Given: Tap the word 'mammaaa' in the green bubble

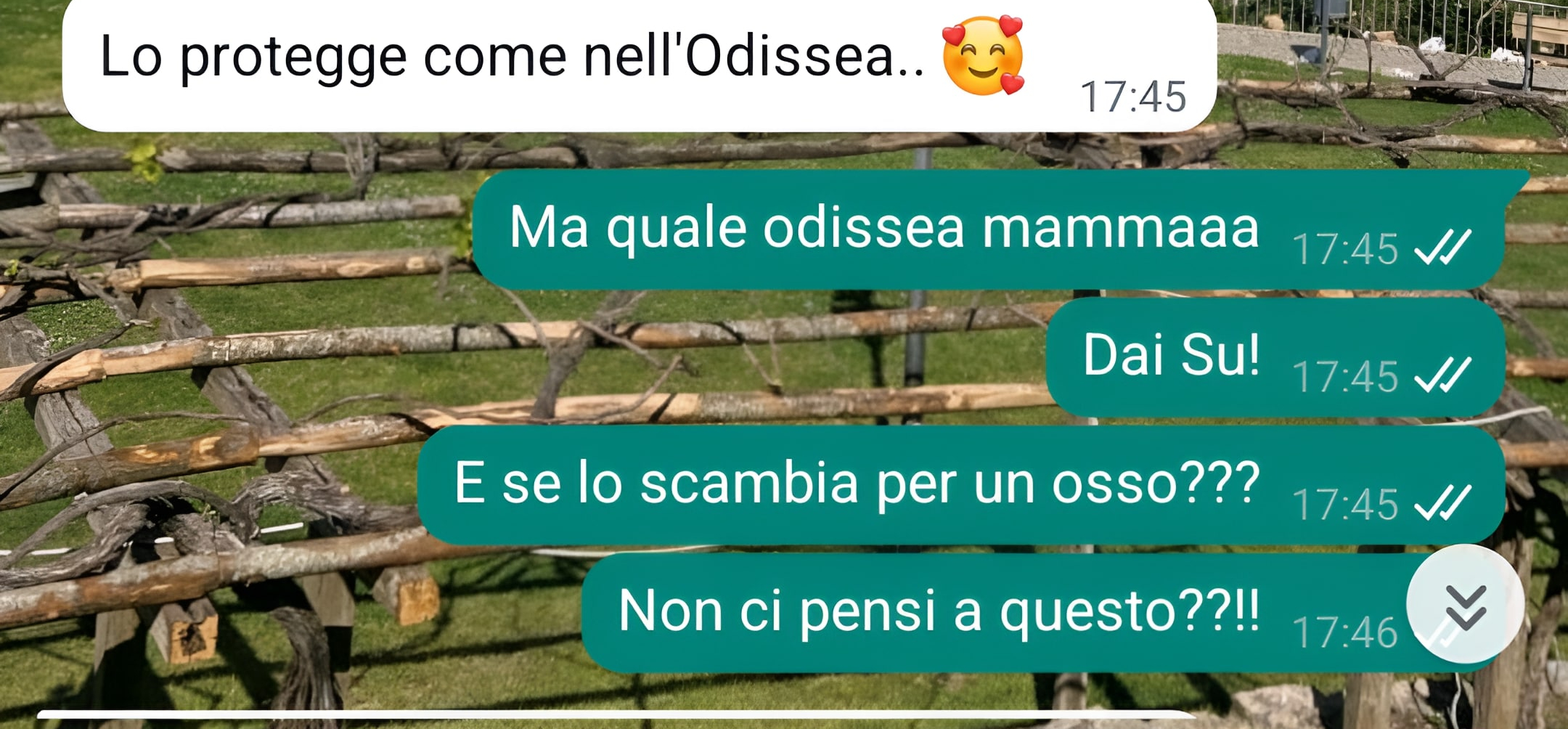Looking at the screenshot, I should [x=1120, y=227].
